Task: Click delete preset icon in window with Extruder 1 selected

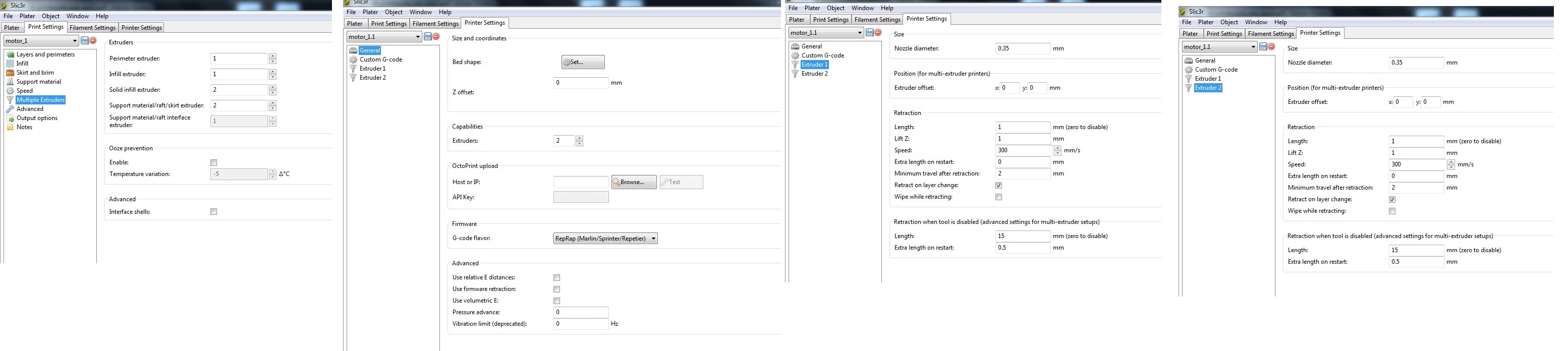Action: (878, 32)
